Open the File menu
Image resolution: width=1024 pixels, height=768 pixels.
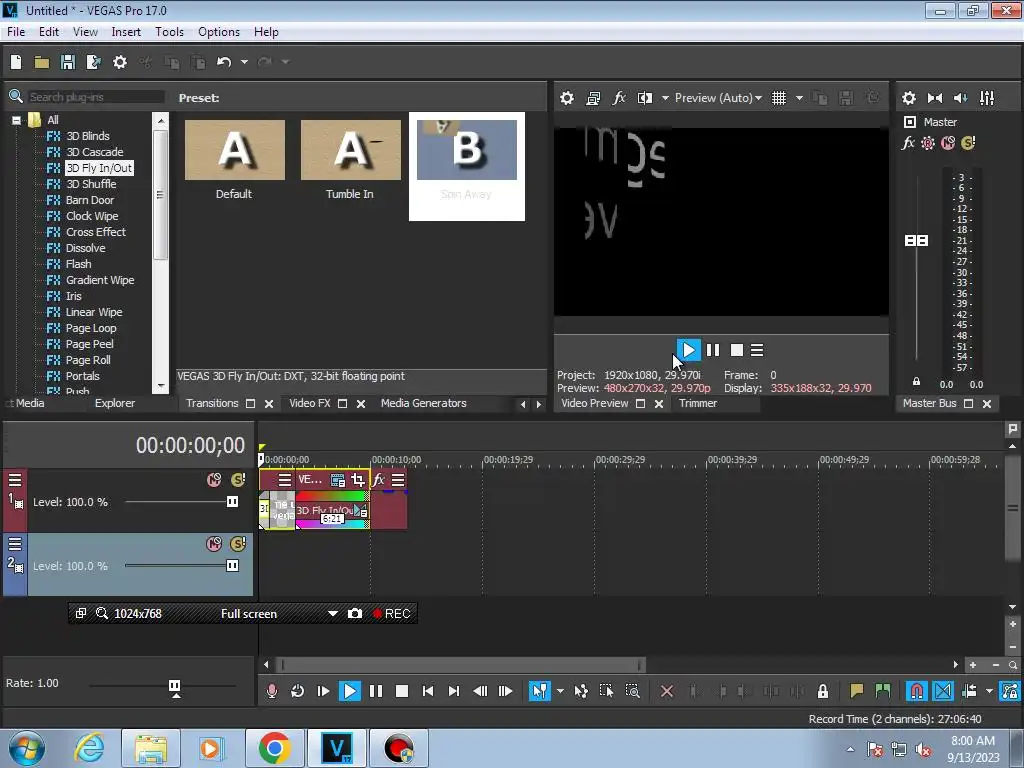pyautogui.click(x=16, y=32)
